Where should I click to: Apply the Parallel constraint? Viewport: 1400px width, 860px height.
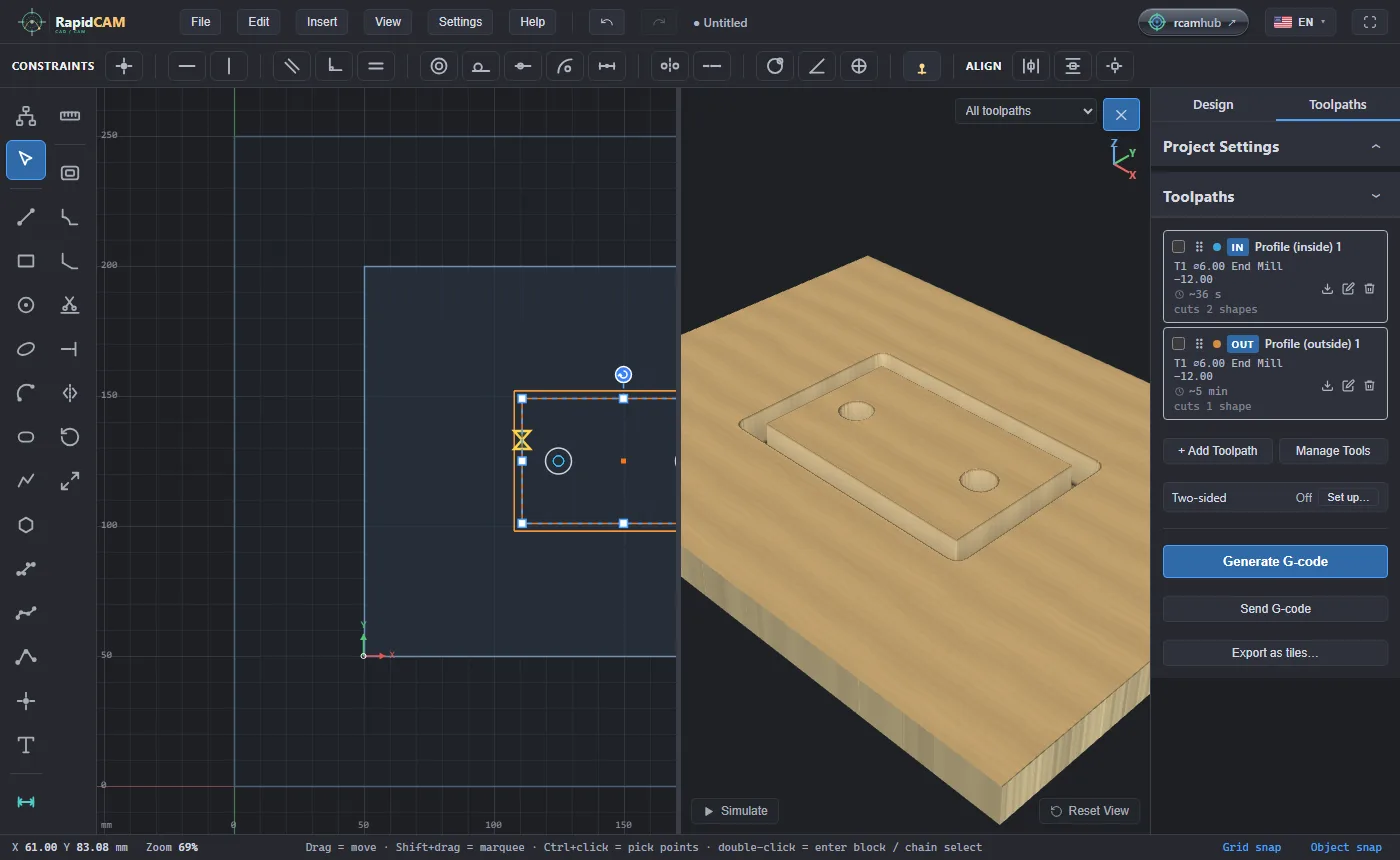(292, 66)
